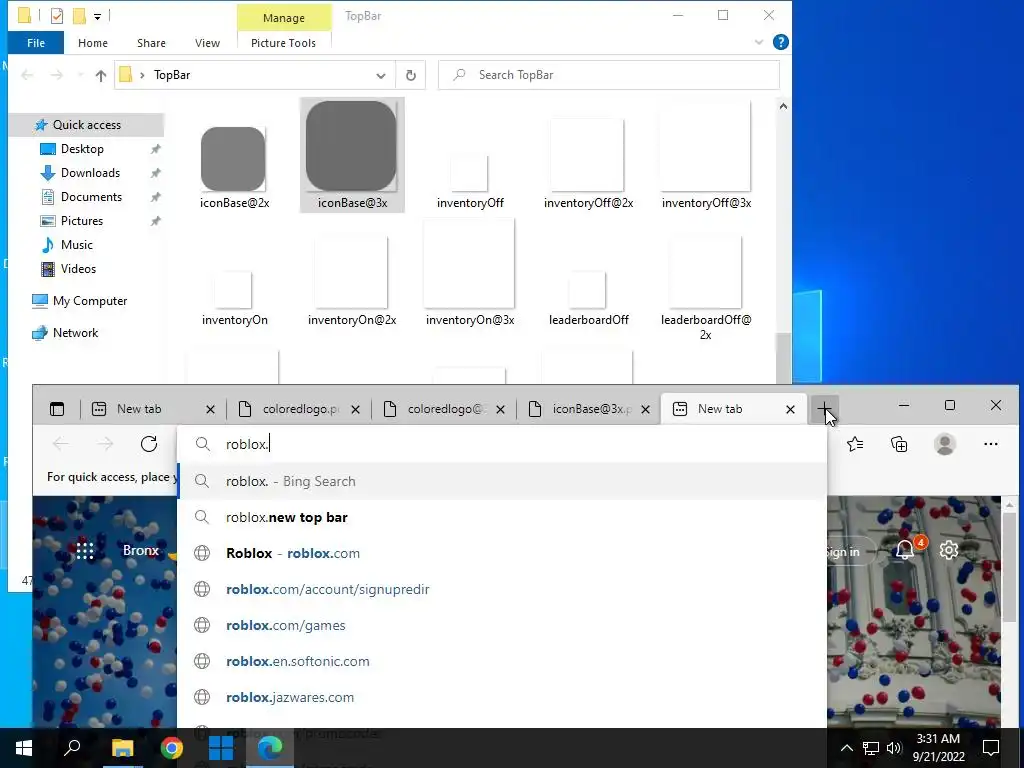Select the leaderboardOff file
The image size is (1024, 768).
point(588,297)
